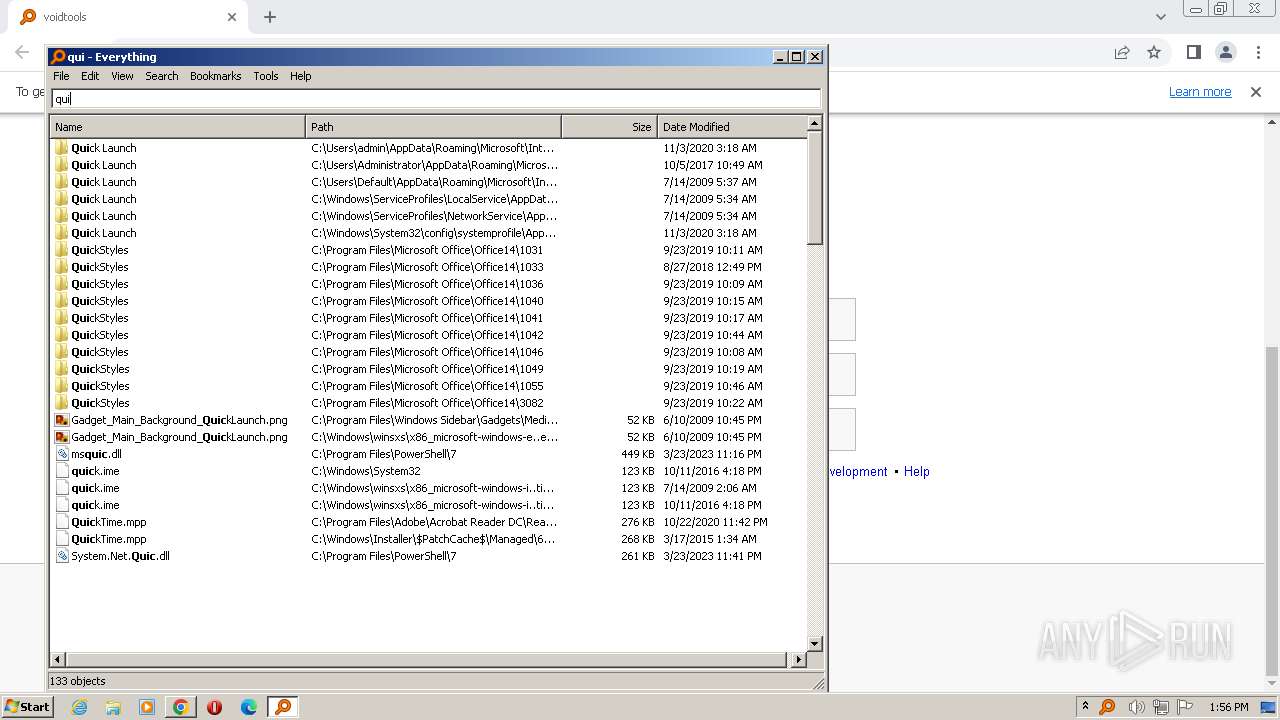Select QuickStyles folder in Office14\1042
Screen dimensions: 1280x720
coord(99,335)
